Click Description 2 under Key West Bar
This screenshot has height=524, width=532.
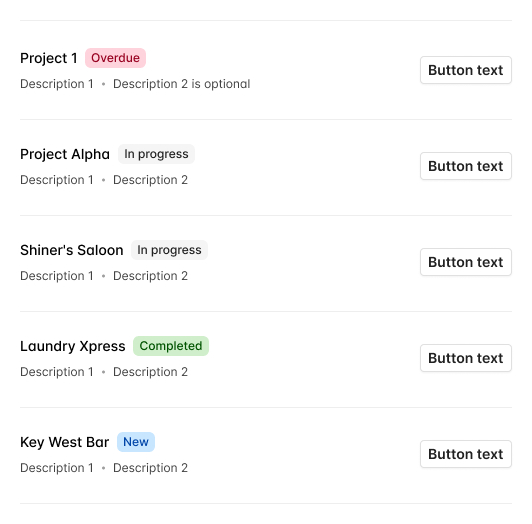point(150,468)
